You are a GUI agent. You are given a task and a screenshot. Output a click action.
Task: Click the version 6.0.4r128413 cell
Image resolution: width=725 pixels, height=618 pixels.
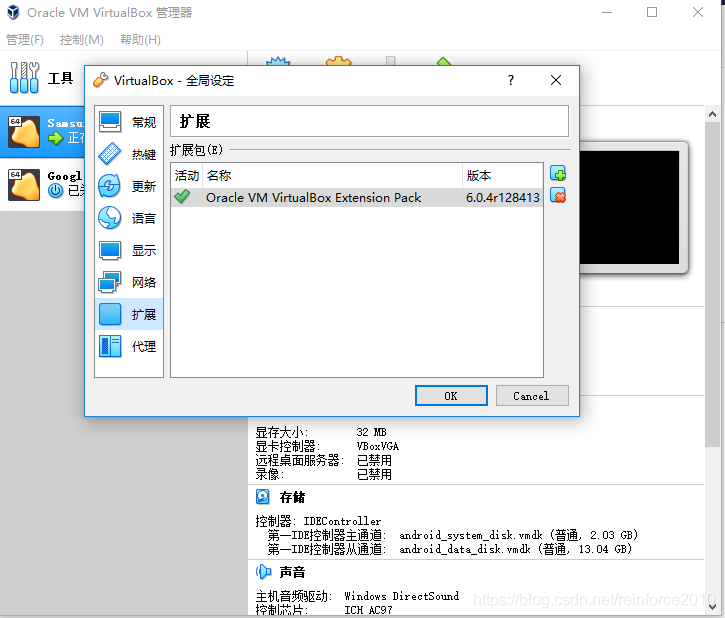(x=503, y=198)
